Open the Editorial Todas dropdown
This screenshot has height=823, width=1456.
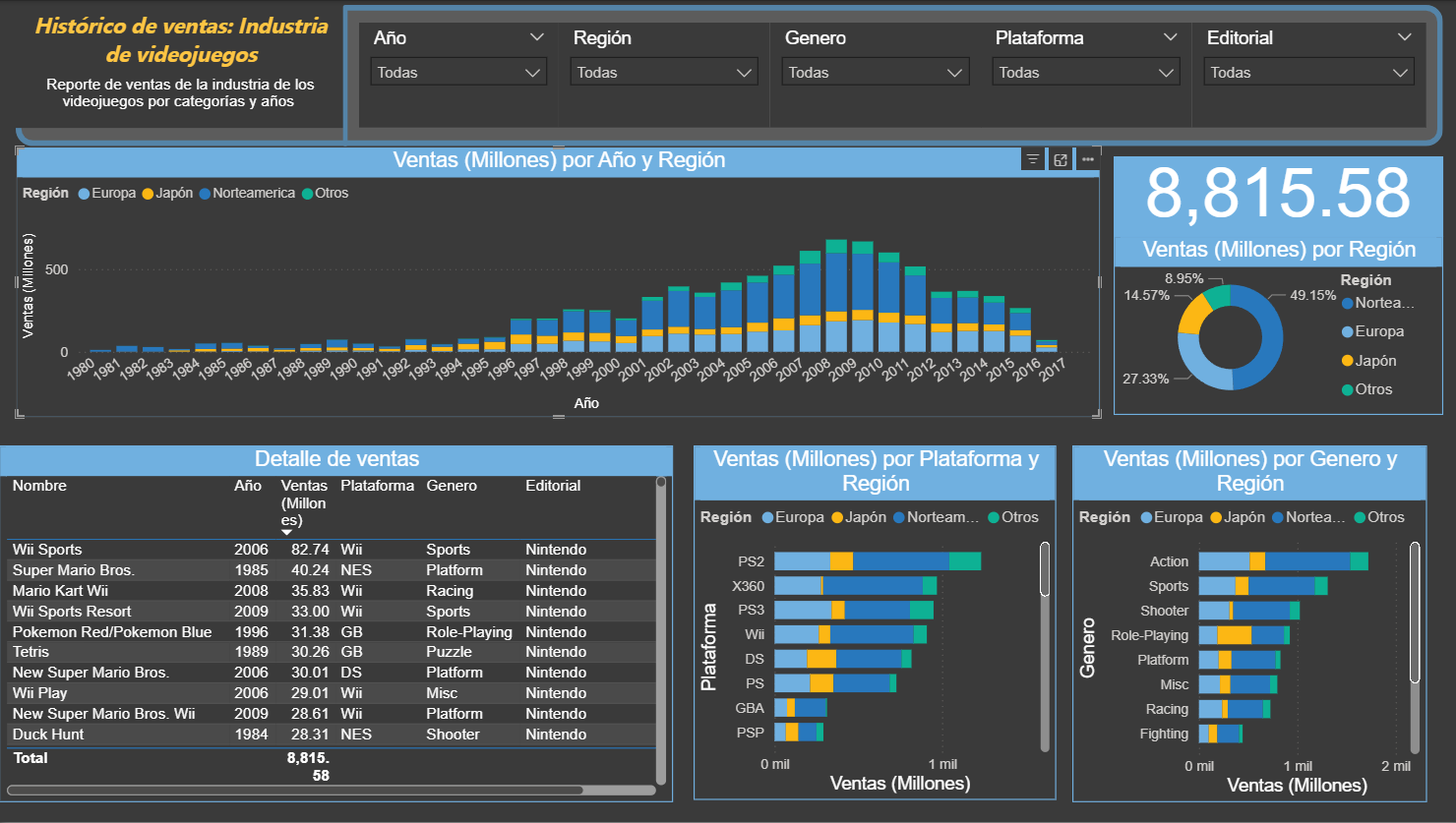point(1308,72)
